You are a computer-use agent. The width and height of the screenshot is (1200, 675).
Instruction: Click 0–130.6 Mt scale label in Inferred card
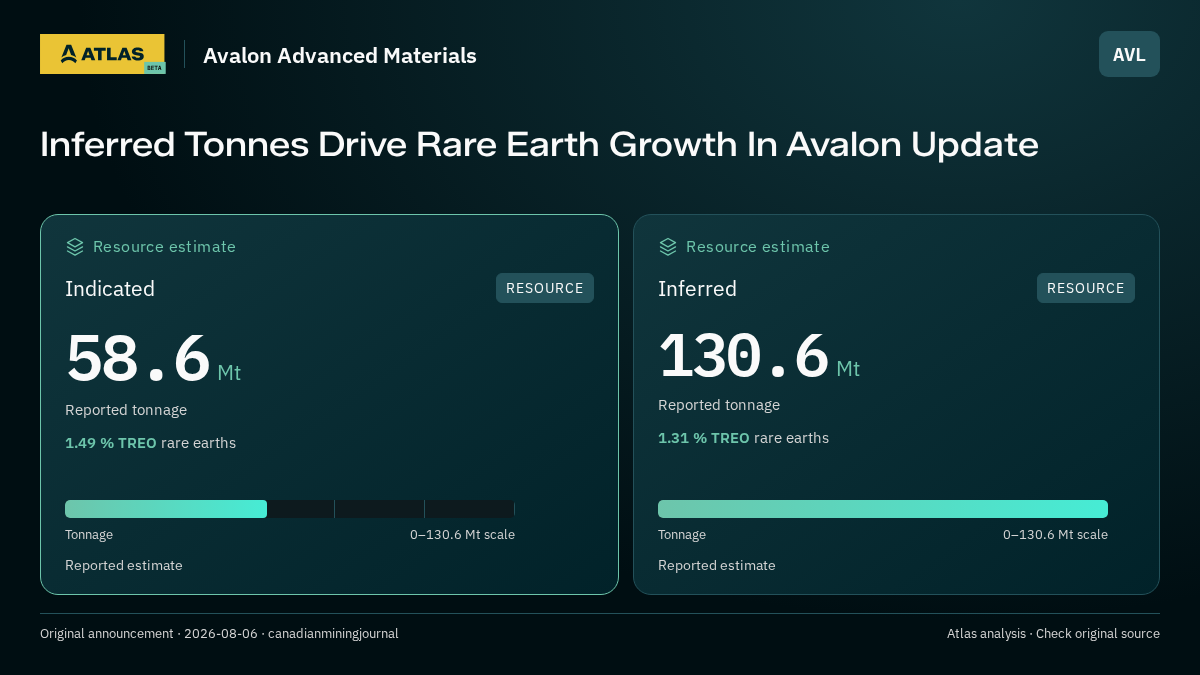(x=1055, y=535)
